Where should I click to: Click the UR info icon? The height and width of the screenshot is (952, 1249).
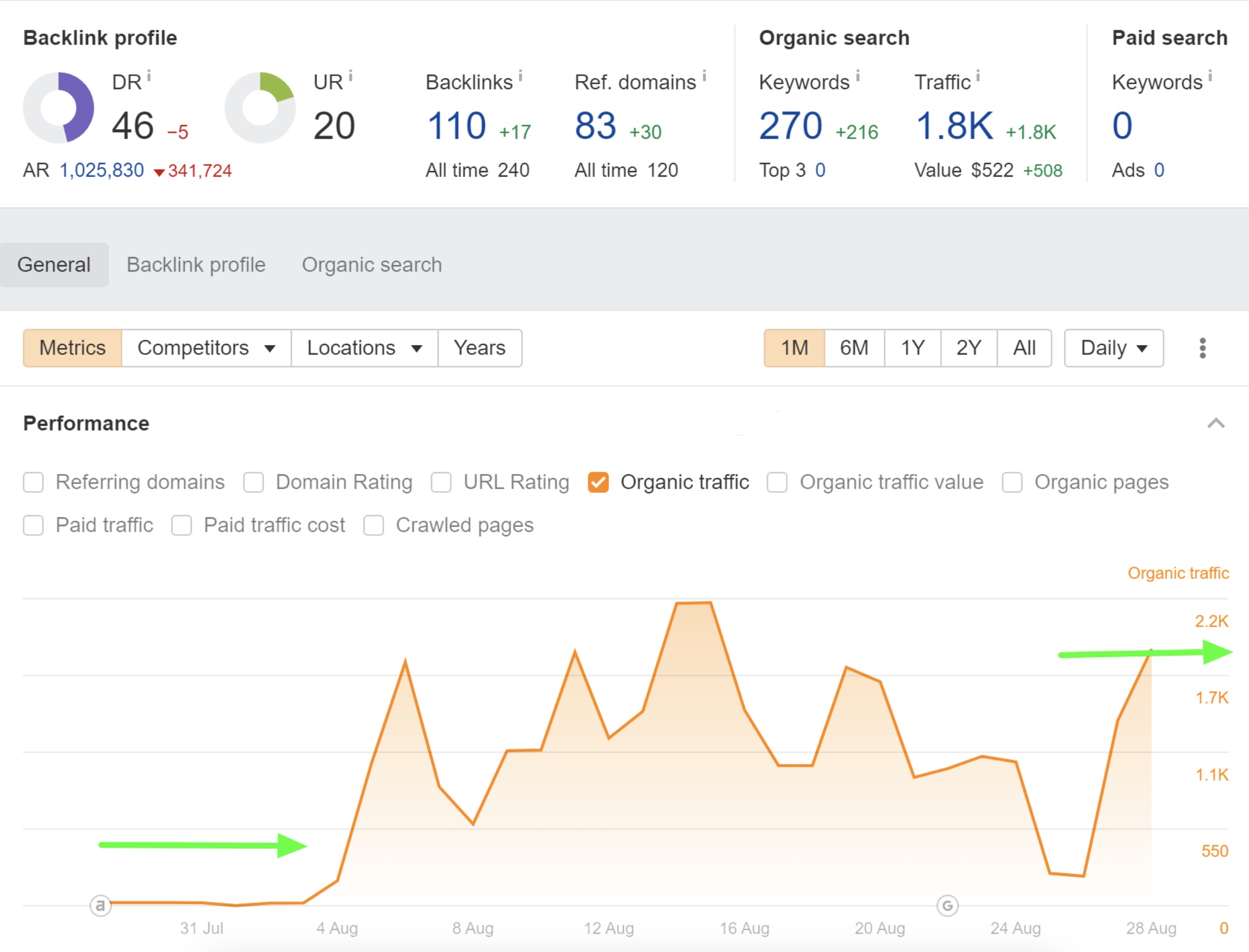351,76
